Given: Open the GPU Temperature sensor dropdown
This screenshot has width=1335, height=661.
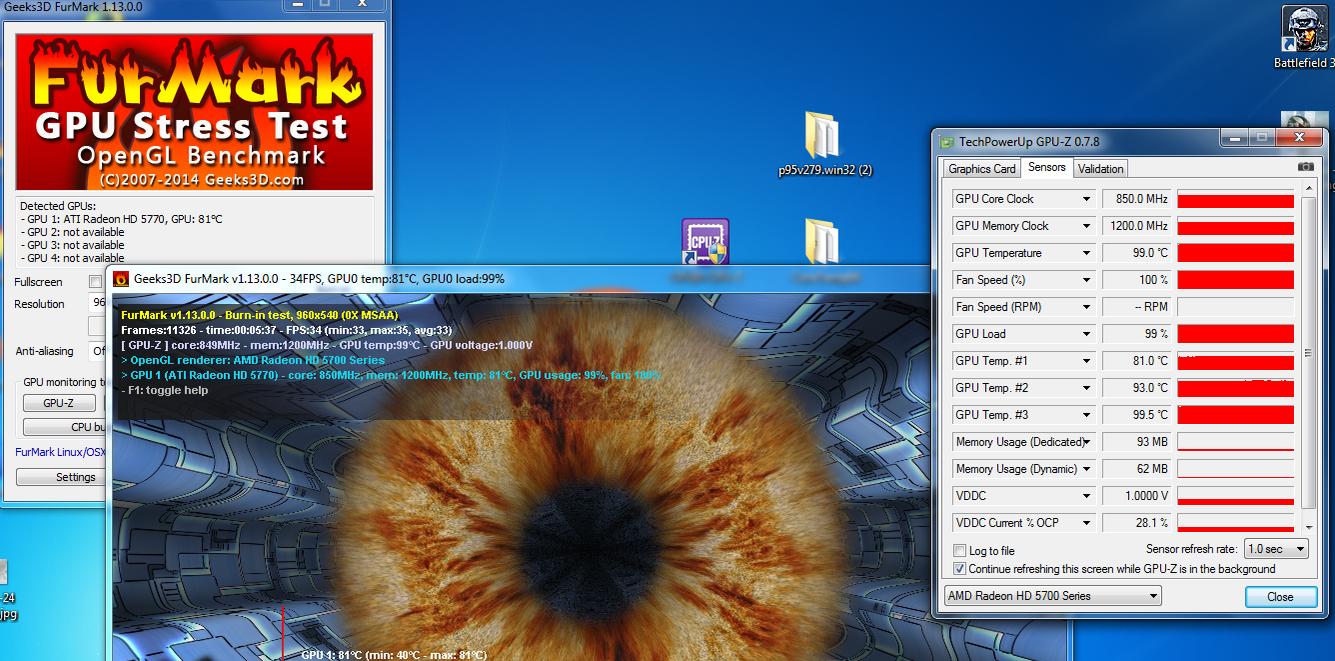Looking at the screenshot, I should (1086, 253).
